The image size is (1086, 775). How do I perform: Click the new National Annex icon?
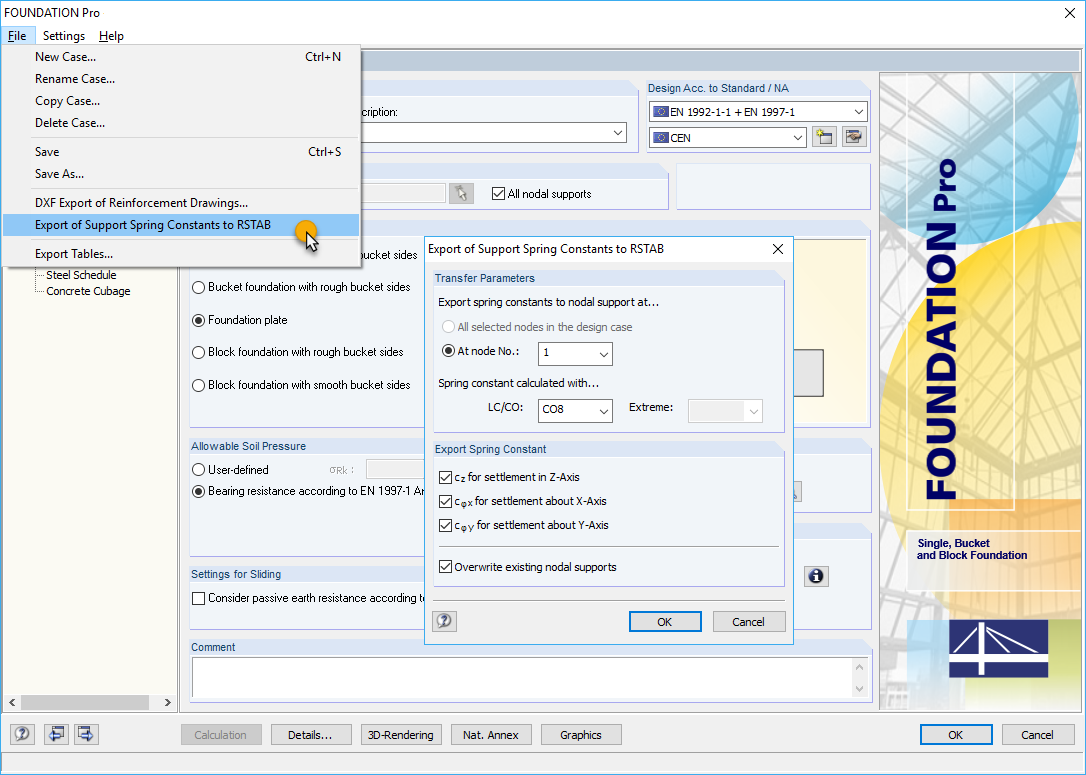coord(824,137)
